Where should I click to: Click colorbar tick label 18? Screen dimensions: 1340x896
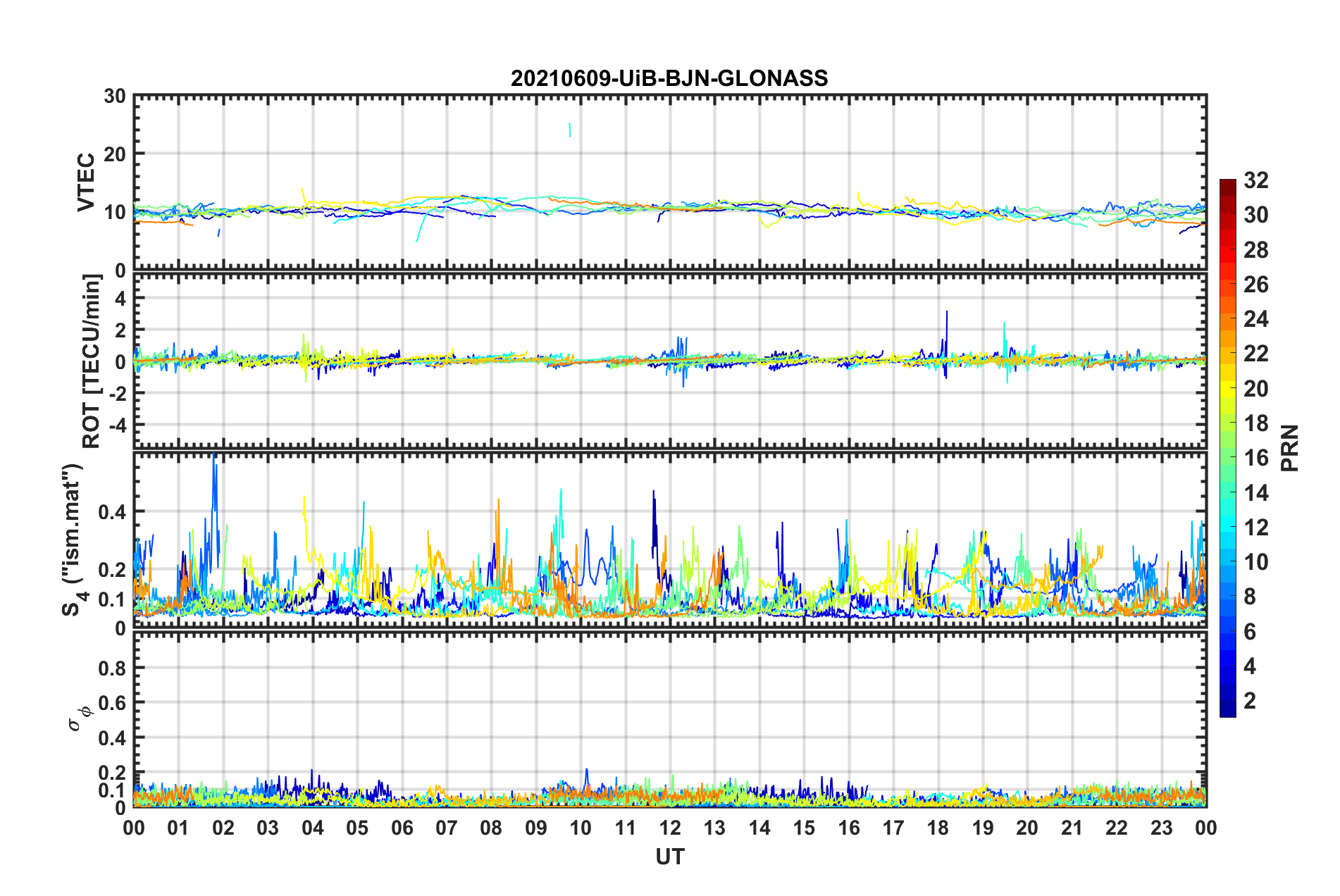tap(1255, 423)
